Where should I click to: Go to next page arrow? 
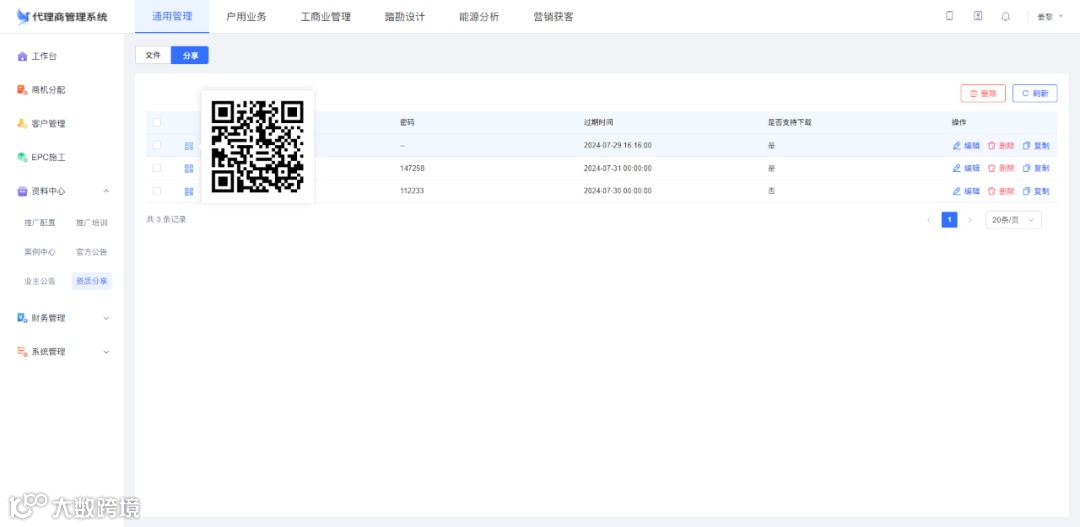970,220
